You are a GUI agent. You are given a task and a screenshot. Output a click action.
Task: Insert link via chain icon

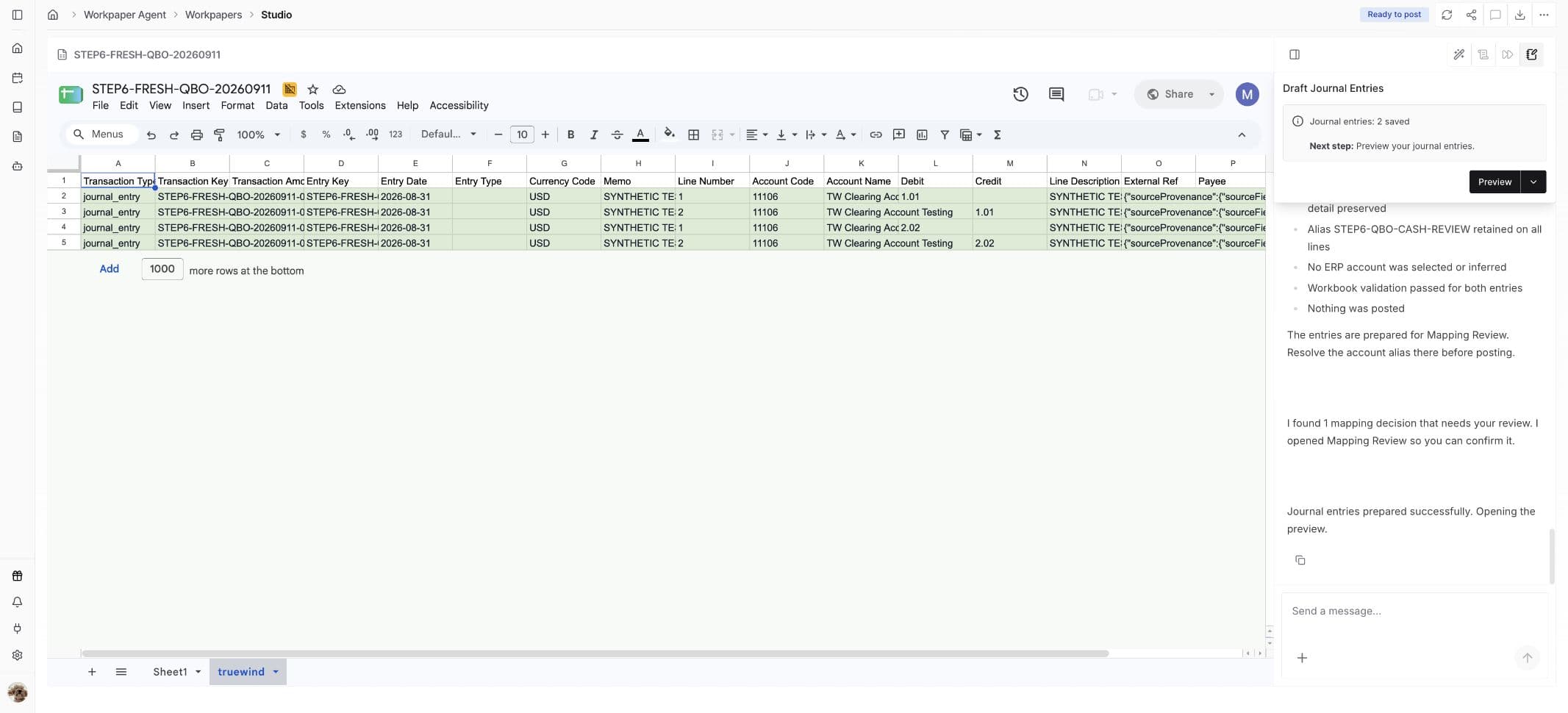pos(876,135)
